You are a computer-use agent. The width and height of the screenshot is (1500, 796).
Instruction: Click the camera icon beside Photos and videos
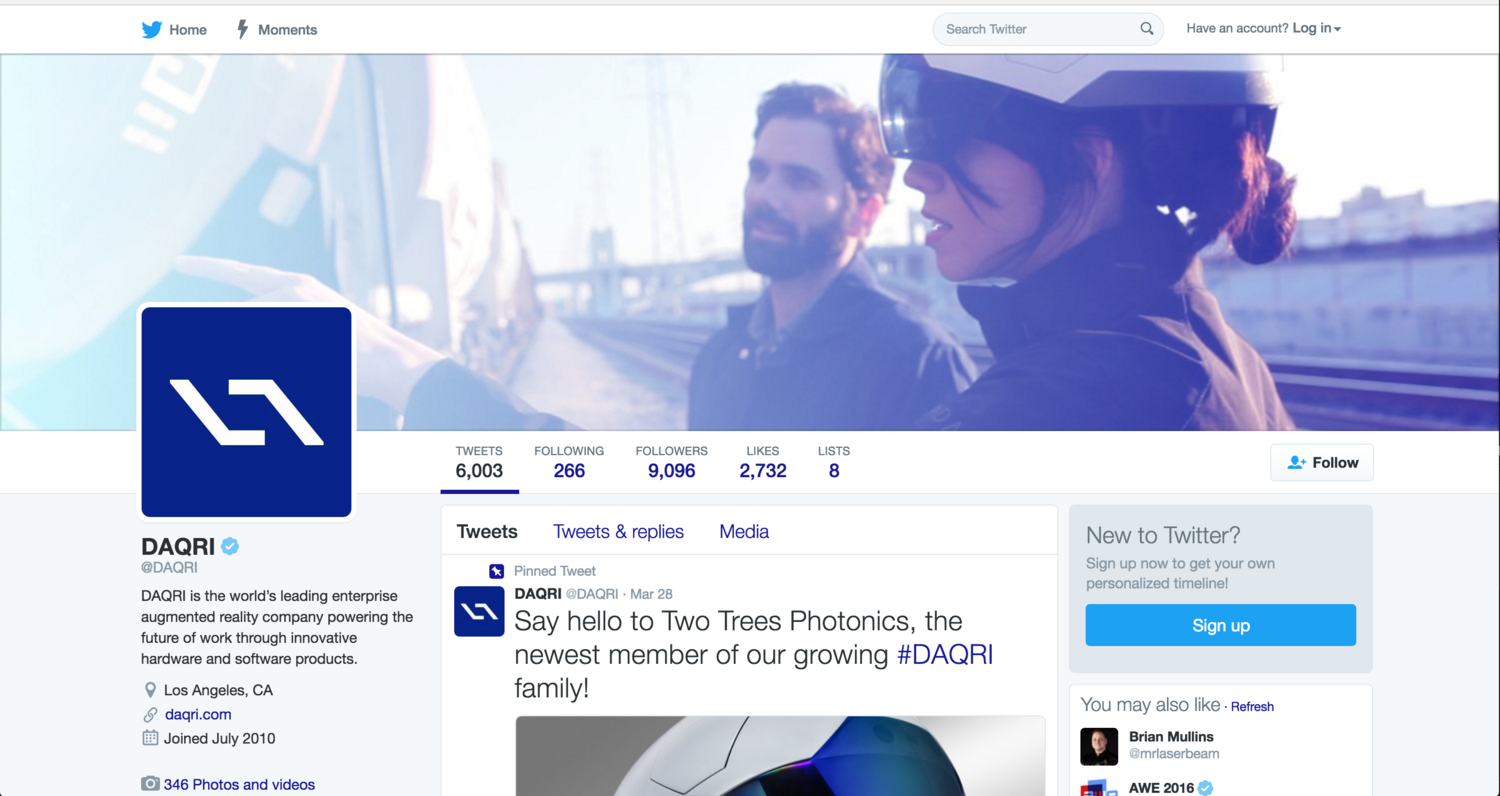pyautogui.click(x=150, y=784)
